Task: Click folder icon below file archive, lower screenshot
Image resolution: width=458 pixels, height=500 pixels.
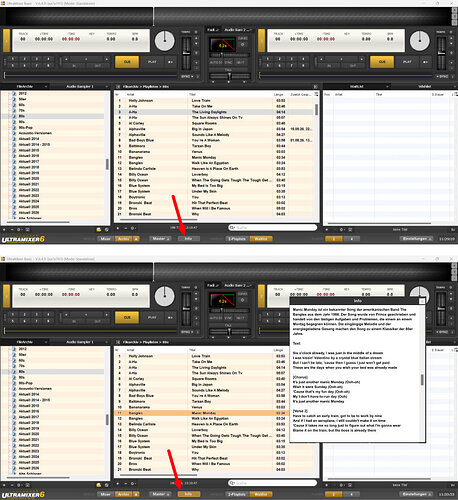Action: point(99,485)
